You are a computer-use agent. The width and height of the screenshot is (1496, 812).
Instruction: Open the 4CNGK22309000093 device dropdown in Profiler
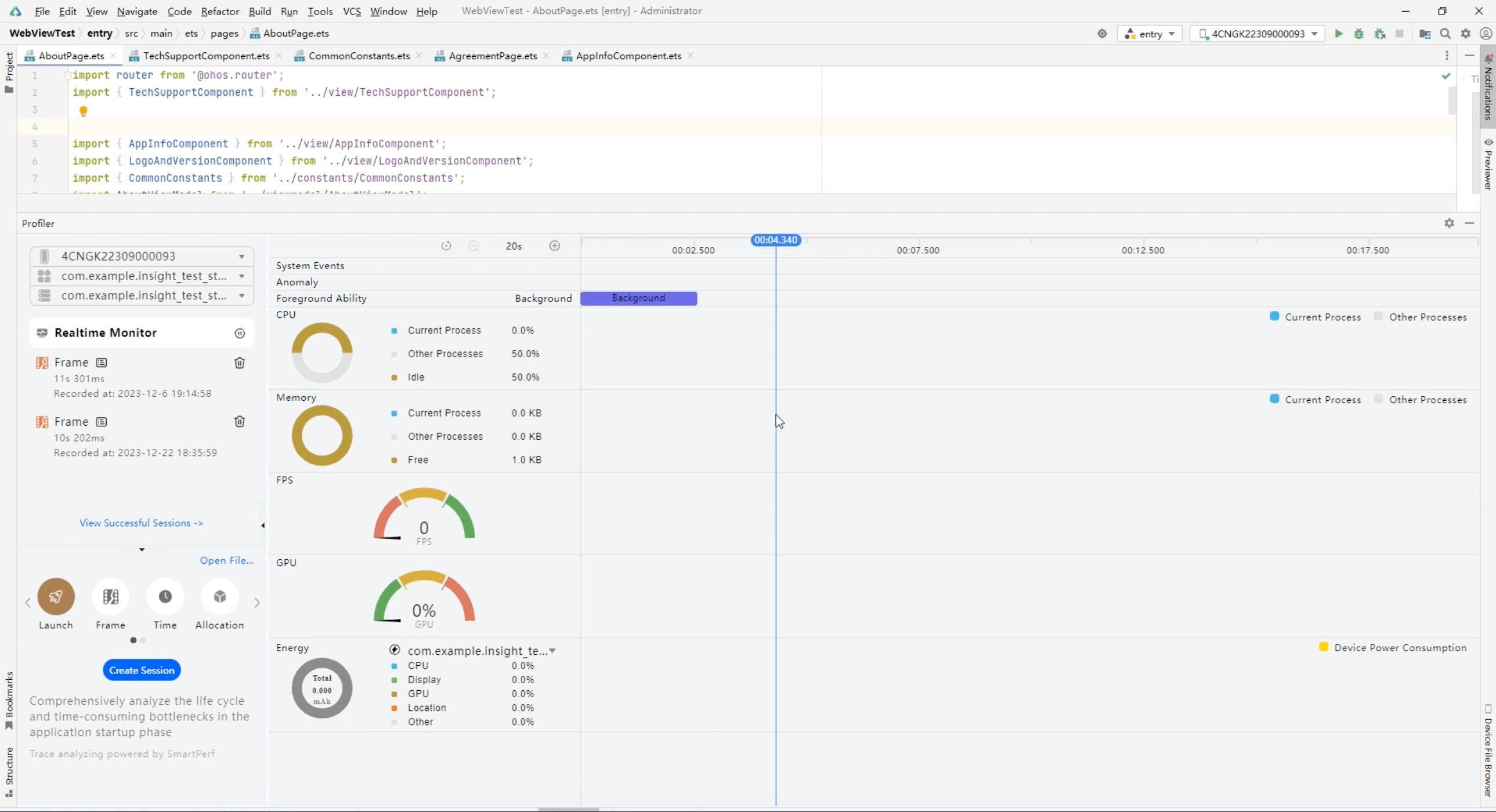tap(142, 256)
